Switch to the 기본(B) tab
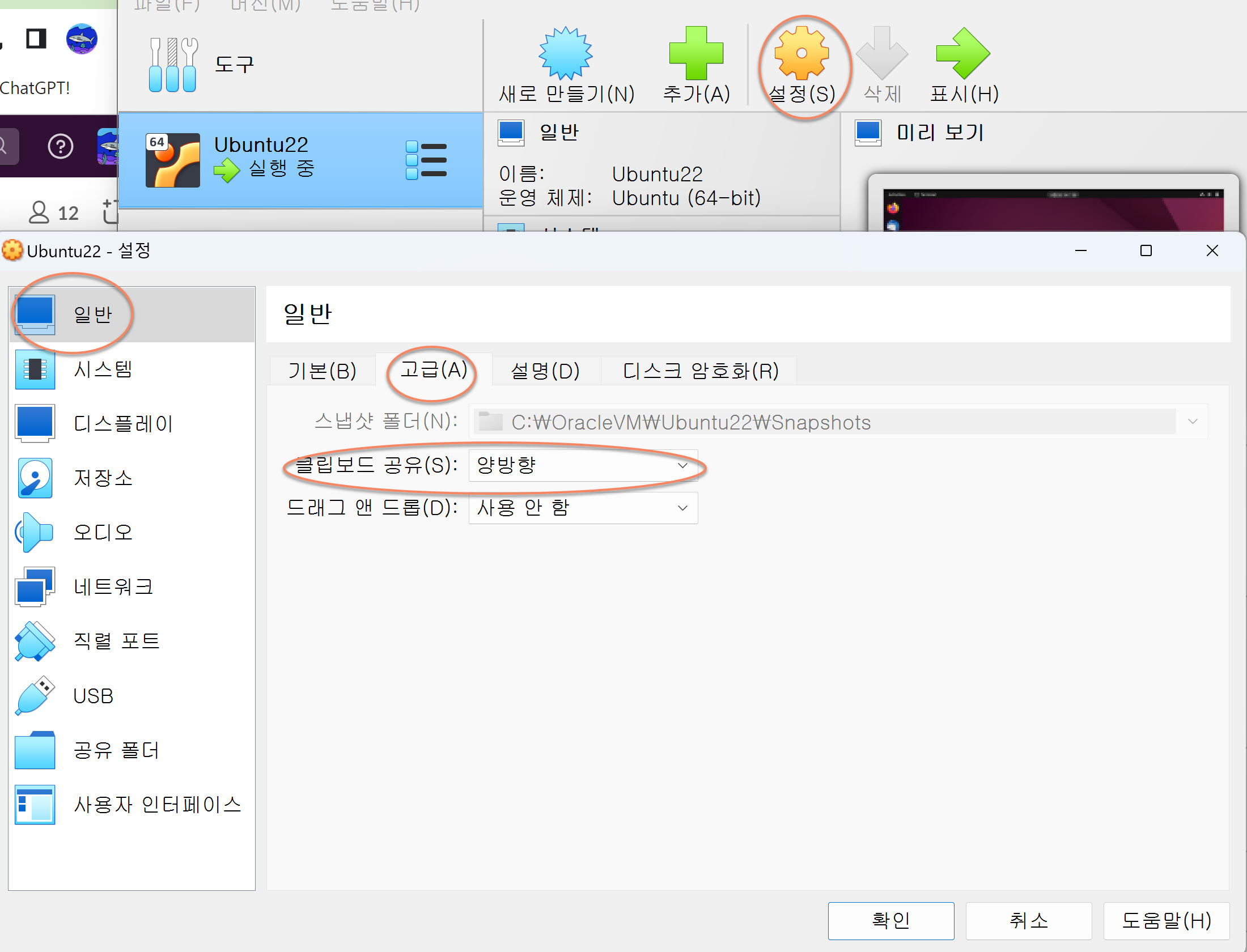The width and height of the screenshot is (1247, 952). (x=322, y=371)
